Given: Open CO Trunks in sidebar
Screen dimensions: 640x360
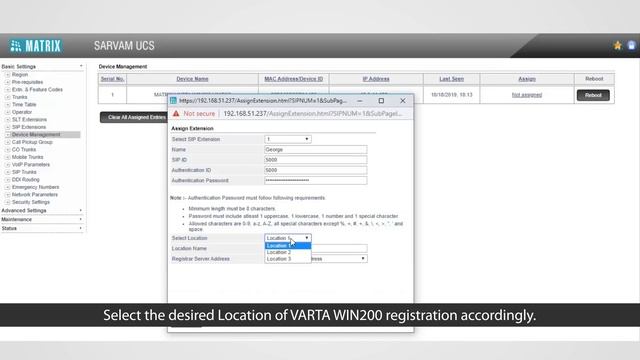Looking at the screenshot, I should coord(24,149).
